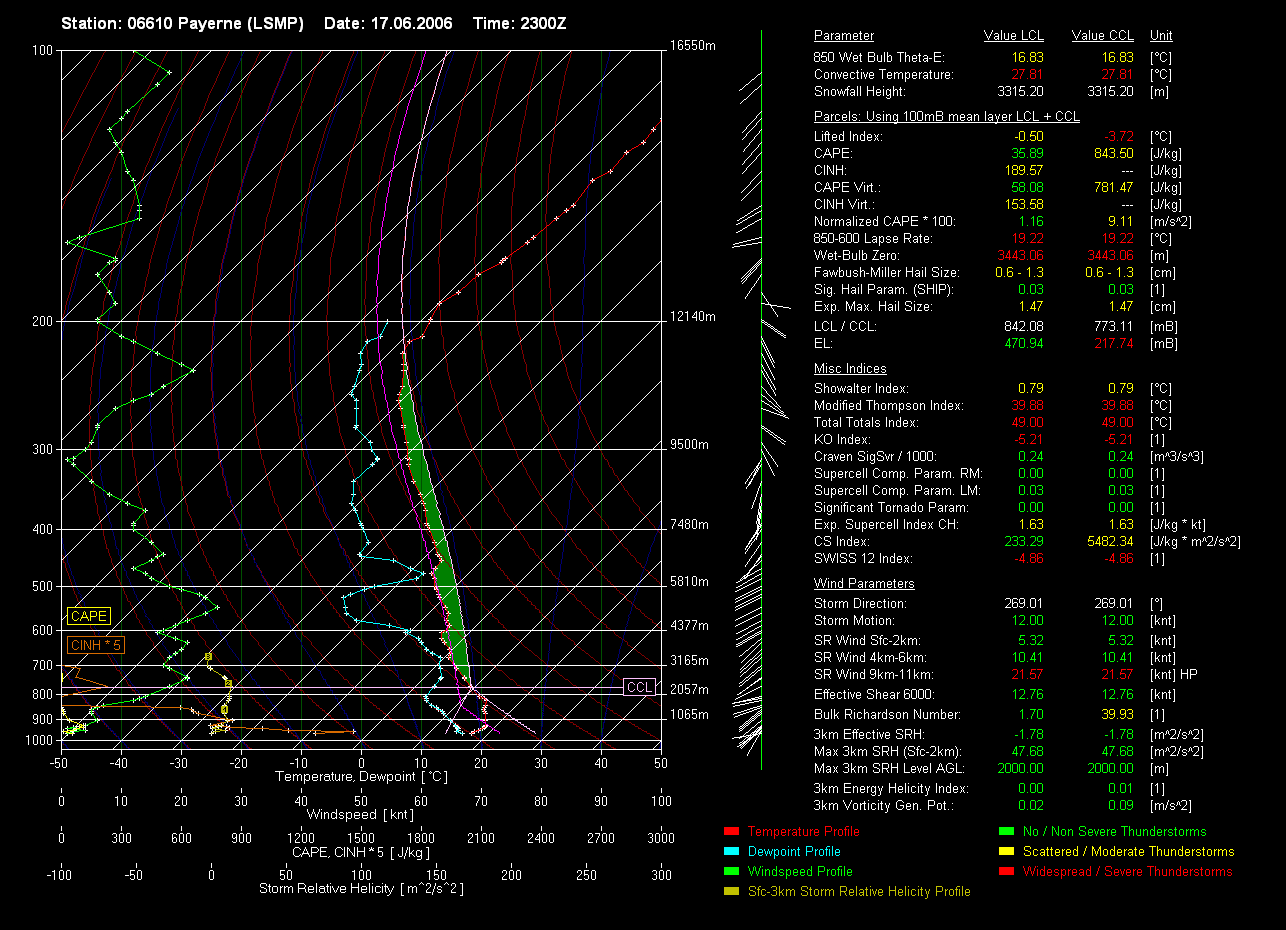The height and width of the screenshot is (930, 1286).
Task: Click the Temperature, Dewpoint axis label
Action: click(361, 776)
